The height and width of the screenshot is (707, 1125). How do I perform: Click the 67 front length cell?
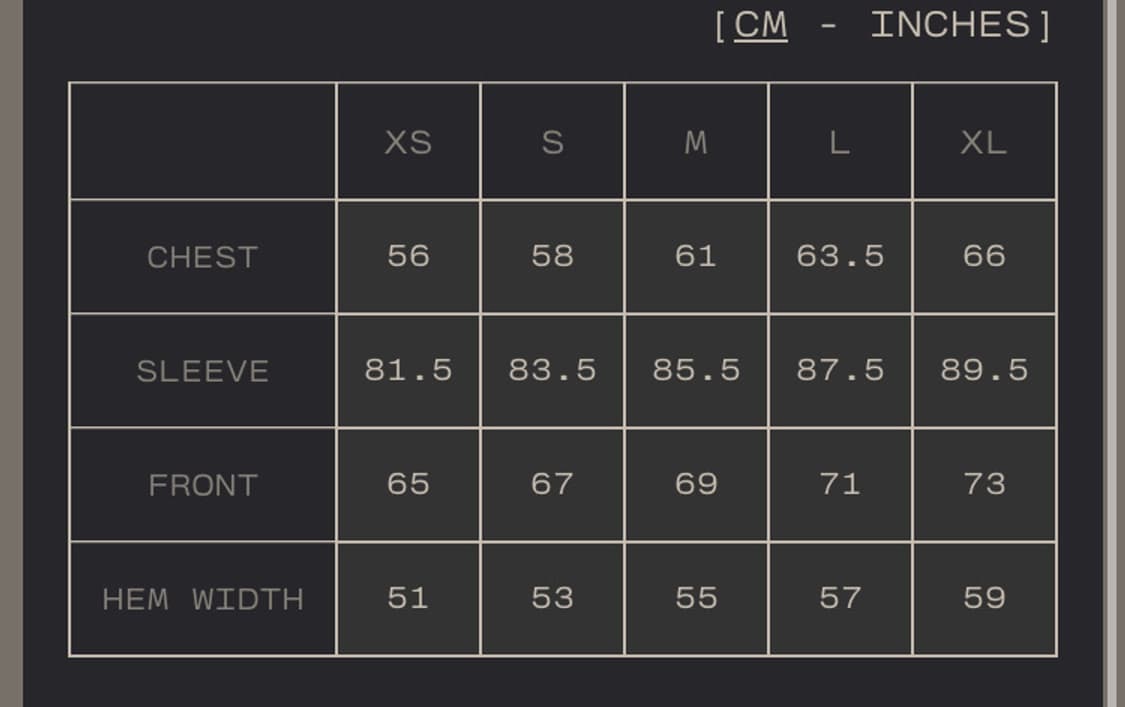[x=552, y=484]
